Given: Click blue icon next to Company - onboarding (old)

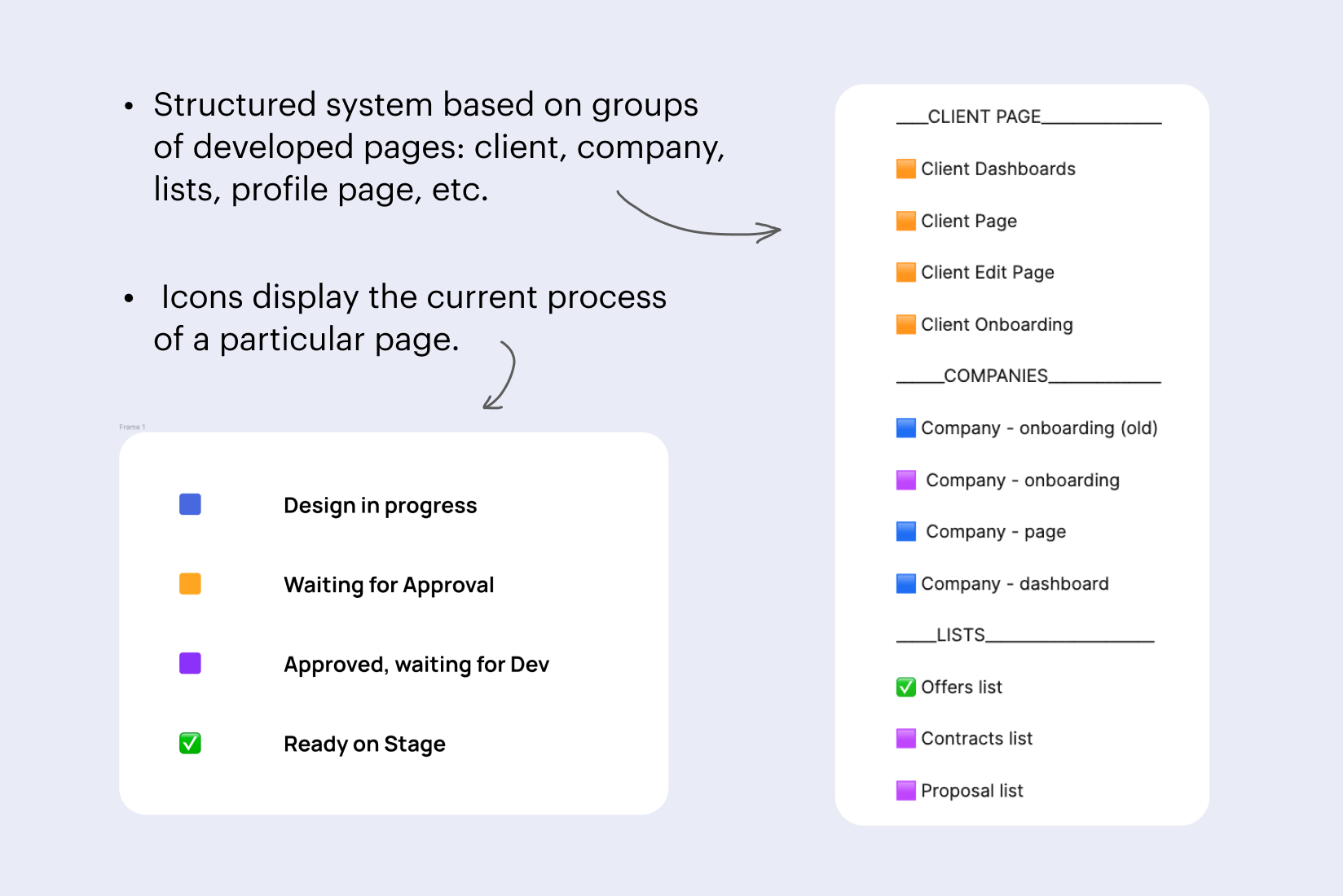Looking at the screenshot, I should pos(905,428).
